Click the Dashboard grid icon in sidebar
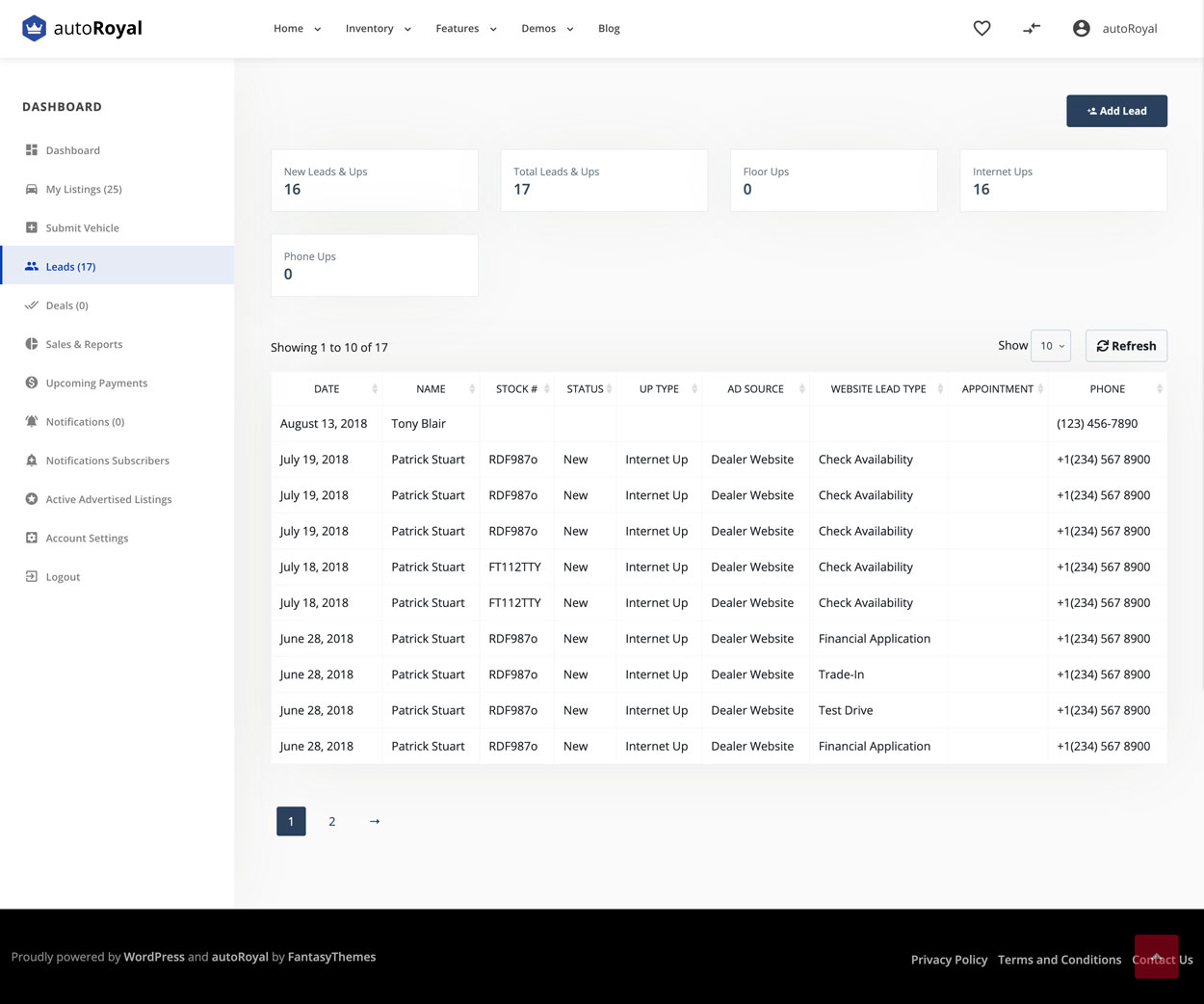This screenshot has width=1204, height=1004. tap(32, 150)
